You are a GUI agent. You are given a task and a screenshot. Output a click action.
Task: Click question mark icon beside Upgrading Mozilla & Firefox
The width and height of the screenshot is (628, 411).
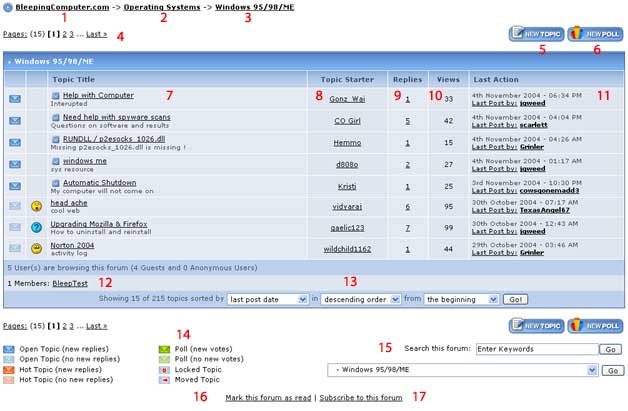point(36,228)
